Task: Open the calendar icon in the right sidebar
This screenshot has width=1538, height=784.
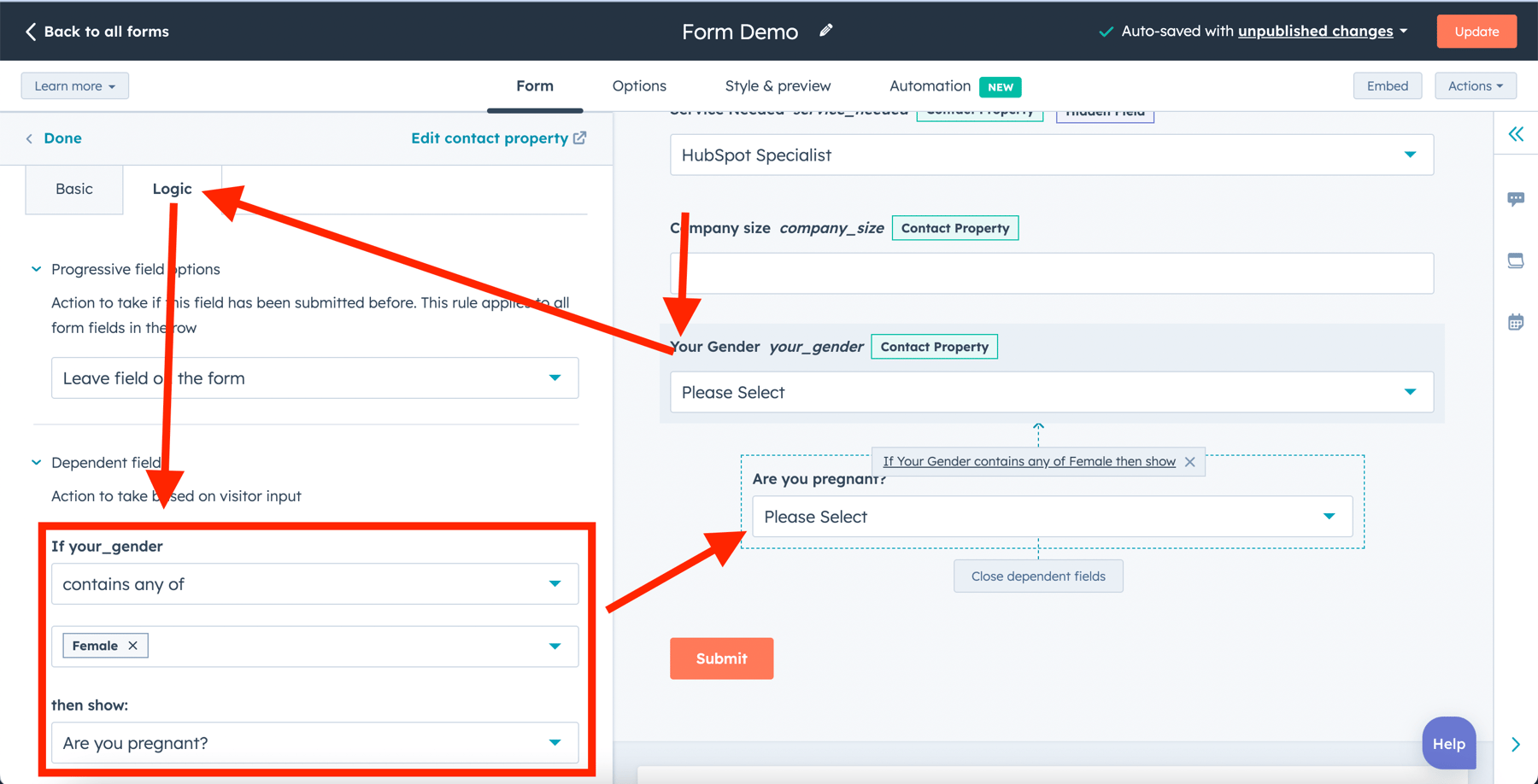Action: click(x=1516, y=321)
